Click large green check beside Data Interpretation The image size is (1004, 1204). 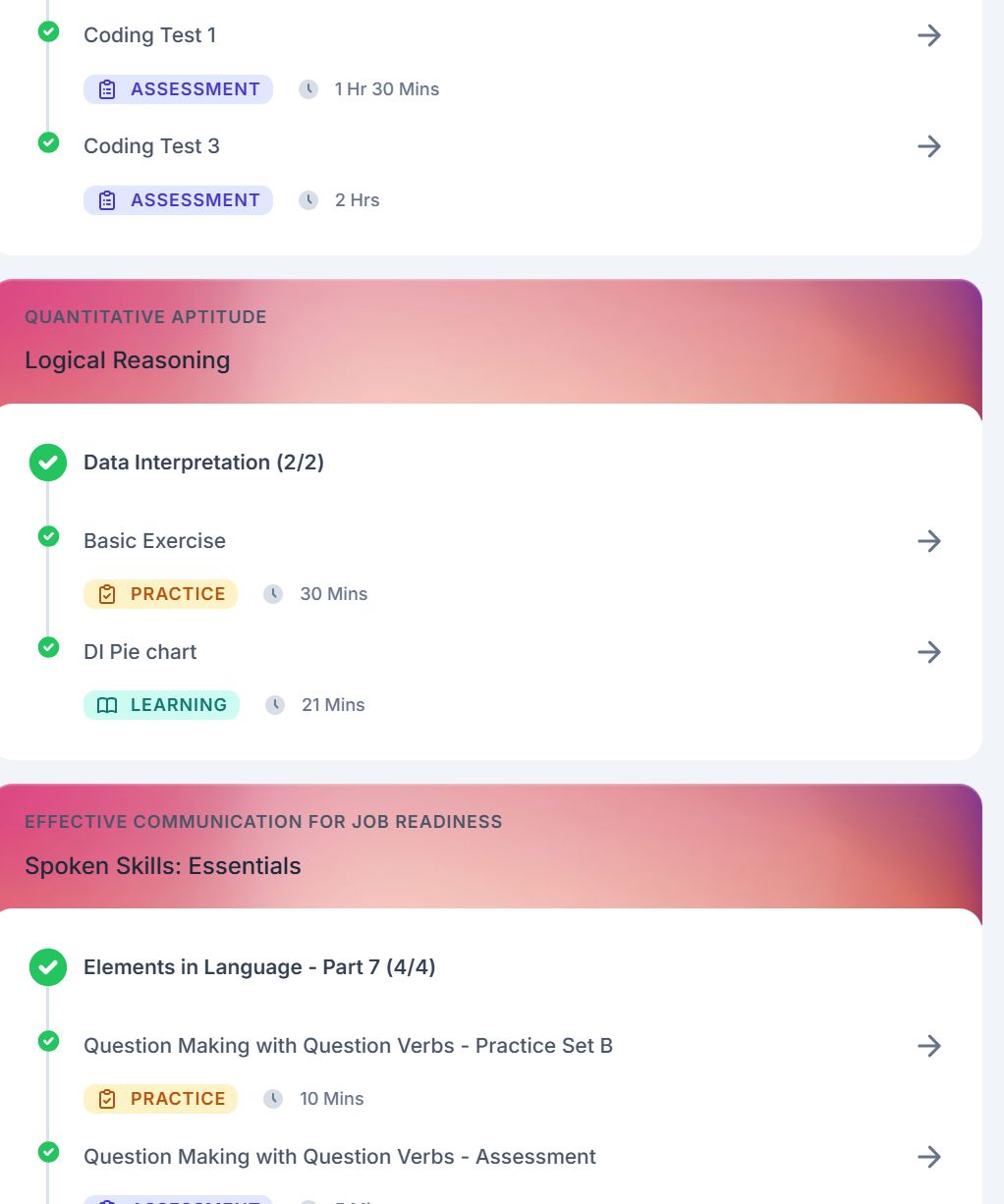[x=48, y=463]
